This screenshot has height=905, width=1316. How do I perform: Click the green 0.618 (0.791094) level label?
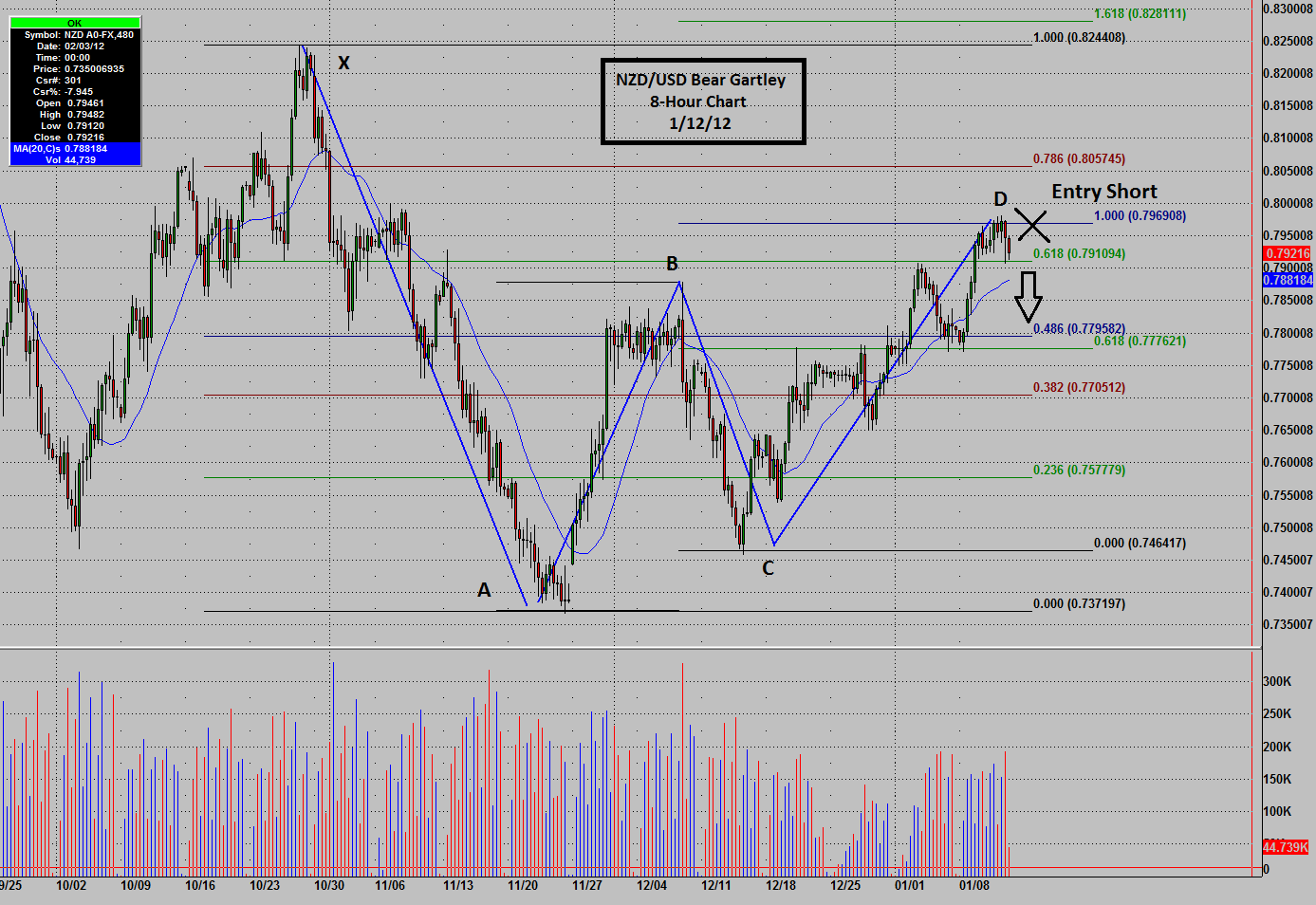point(1078,253)
